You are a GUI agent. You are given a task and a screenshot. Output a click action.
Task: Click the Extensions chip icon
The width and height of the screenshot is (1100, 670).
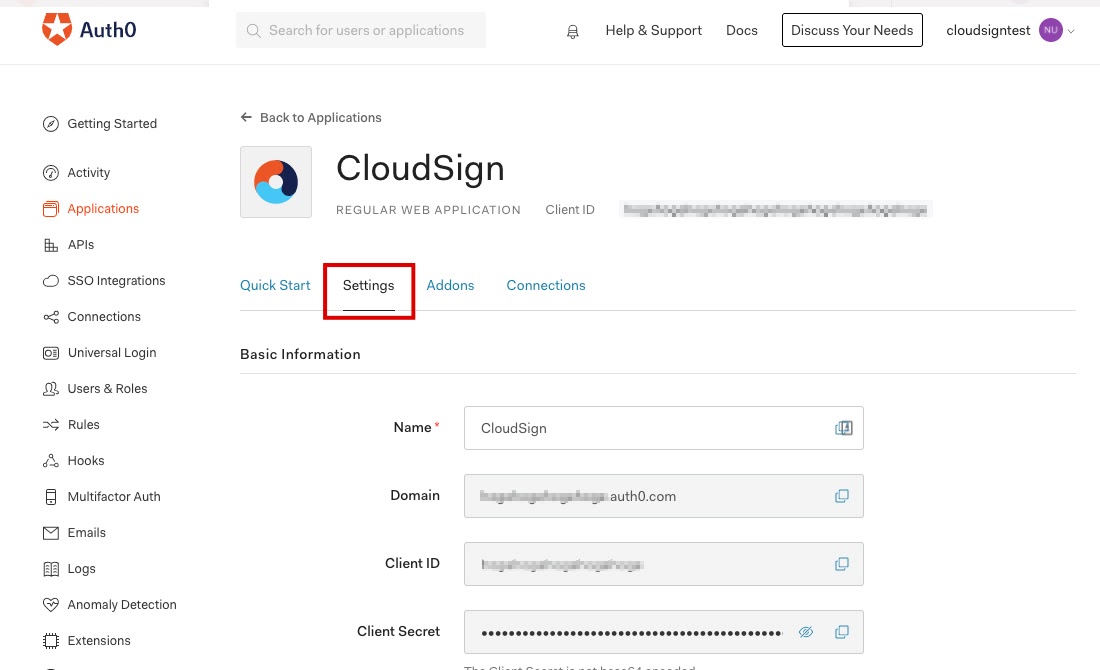click(51, 641)
